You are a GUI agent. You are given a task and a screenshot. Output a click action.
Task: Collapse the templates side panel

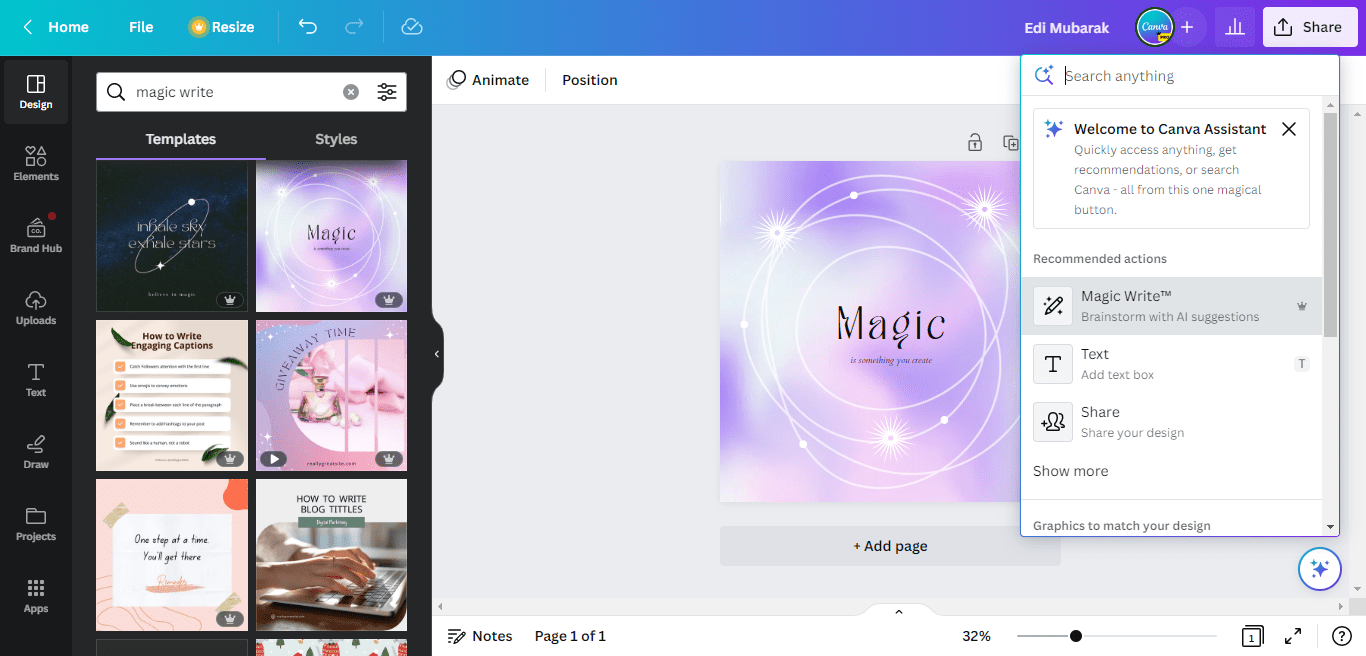pos(436,353)
